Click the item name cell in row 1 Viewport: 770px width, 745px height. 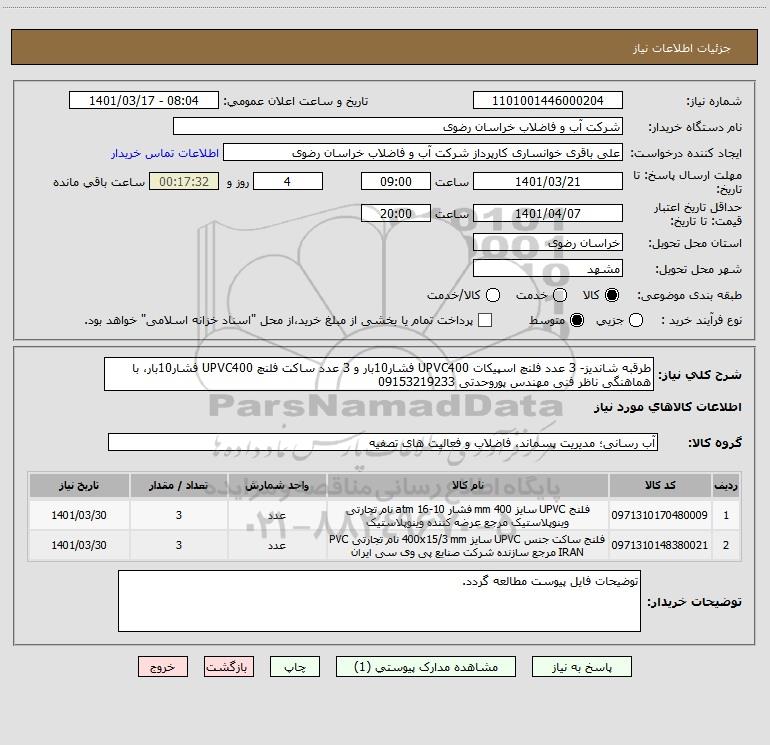point(468,515)
